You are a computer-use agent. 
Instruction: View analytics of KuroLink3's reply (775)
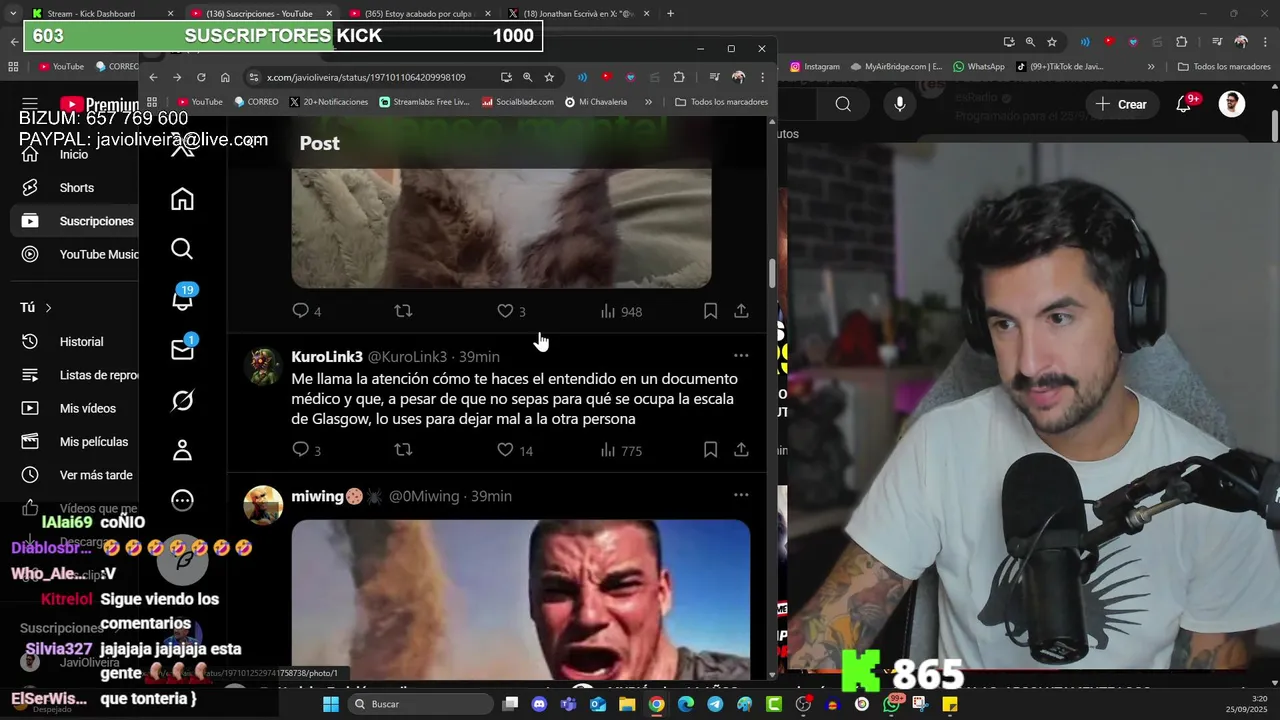pyautogui.click(x=621, y=451)
